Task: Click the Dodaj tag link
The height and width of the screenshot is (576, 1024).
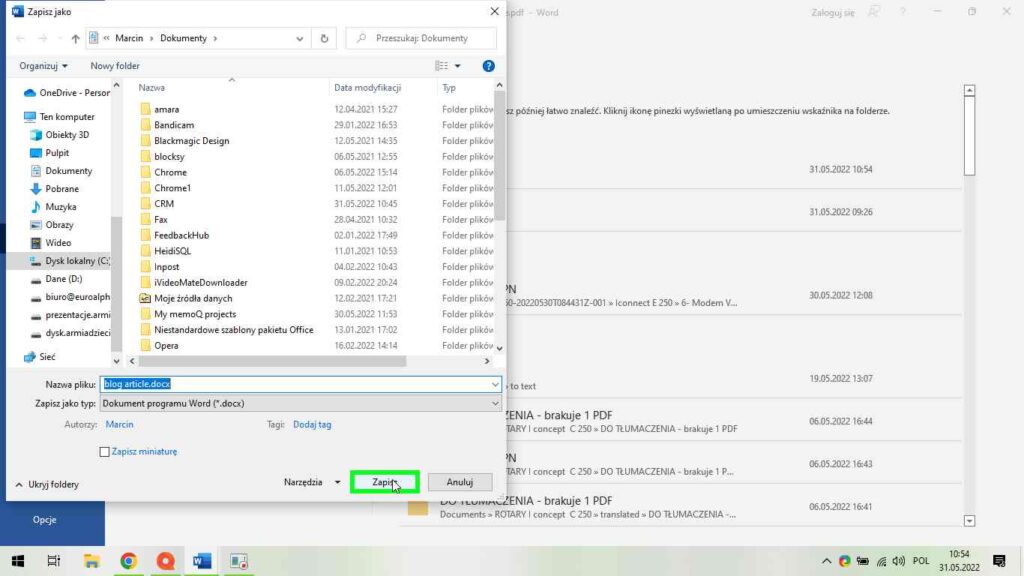Action: [312, 424]
